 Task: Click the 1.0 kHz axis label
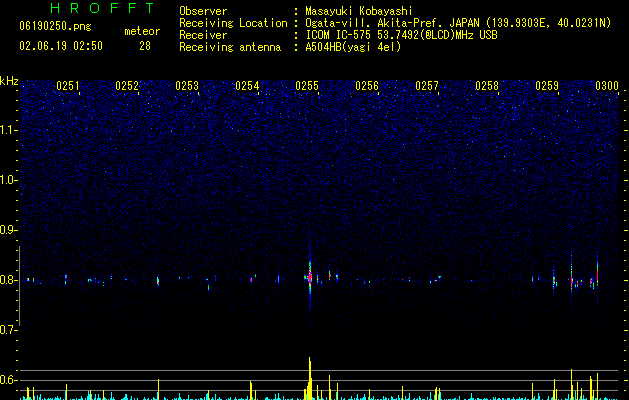[9, 180]
